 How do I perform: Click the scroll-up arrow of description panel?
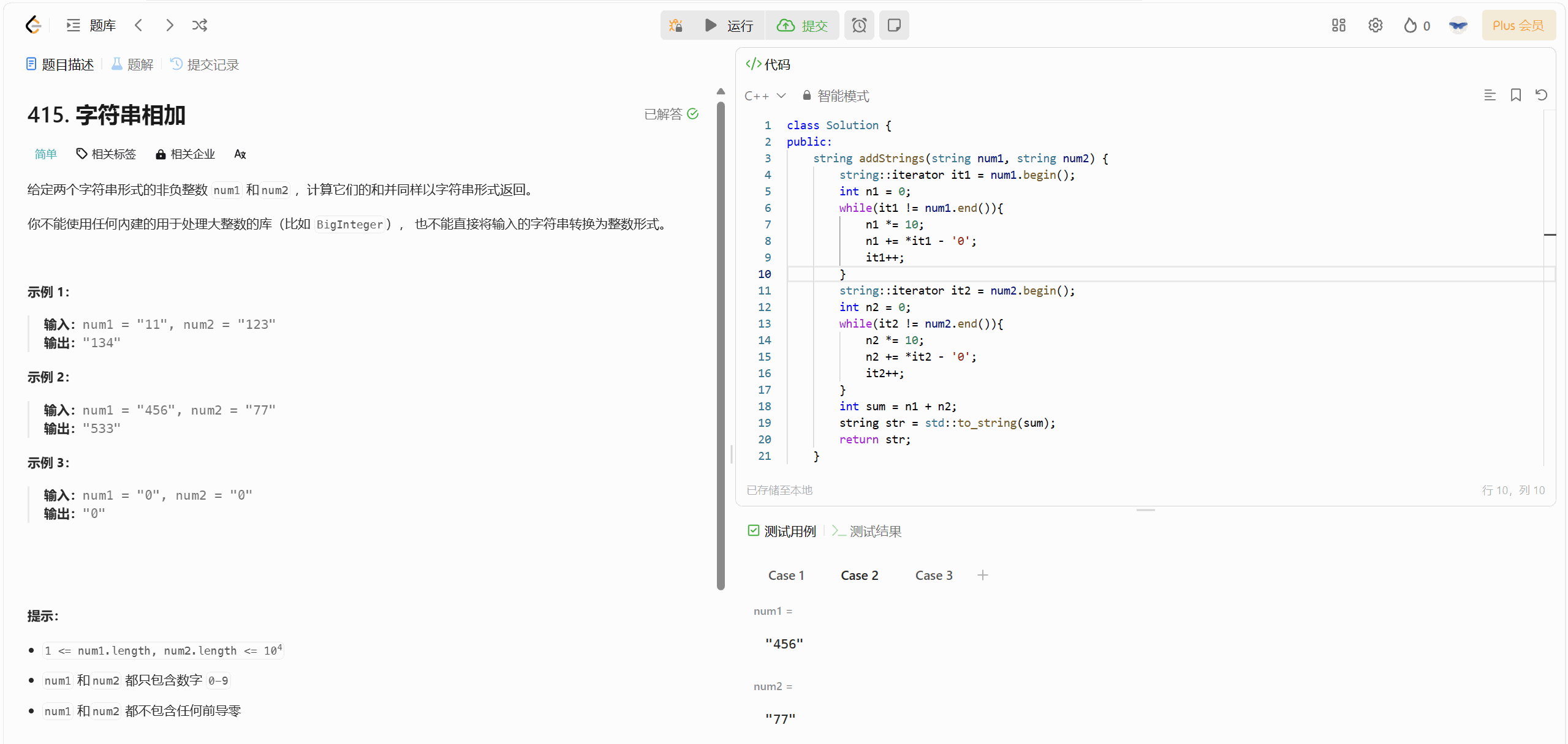tap(721, 91)
